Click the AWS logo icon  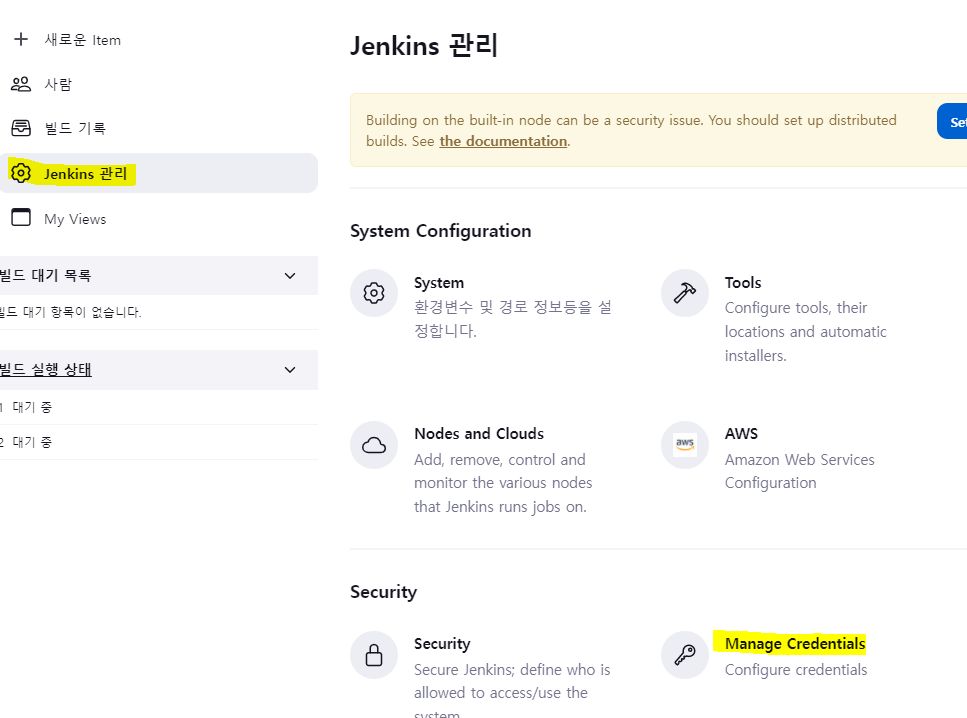(x=685, y=445)
